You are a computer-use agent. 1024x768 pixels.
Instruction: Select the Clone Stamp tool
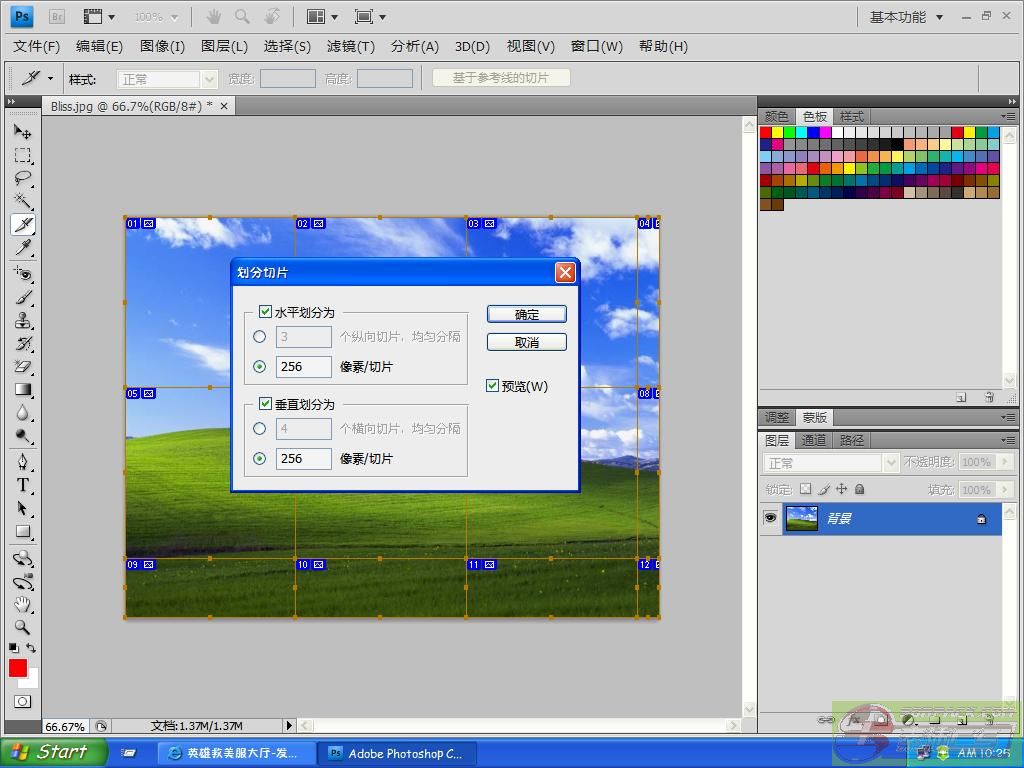[x=23, y=320]
